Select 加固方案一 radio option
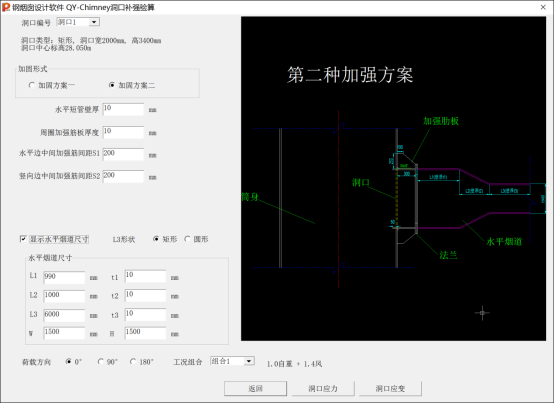This screenshot has width=555, height=404. (x=32, y=85)
